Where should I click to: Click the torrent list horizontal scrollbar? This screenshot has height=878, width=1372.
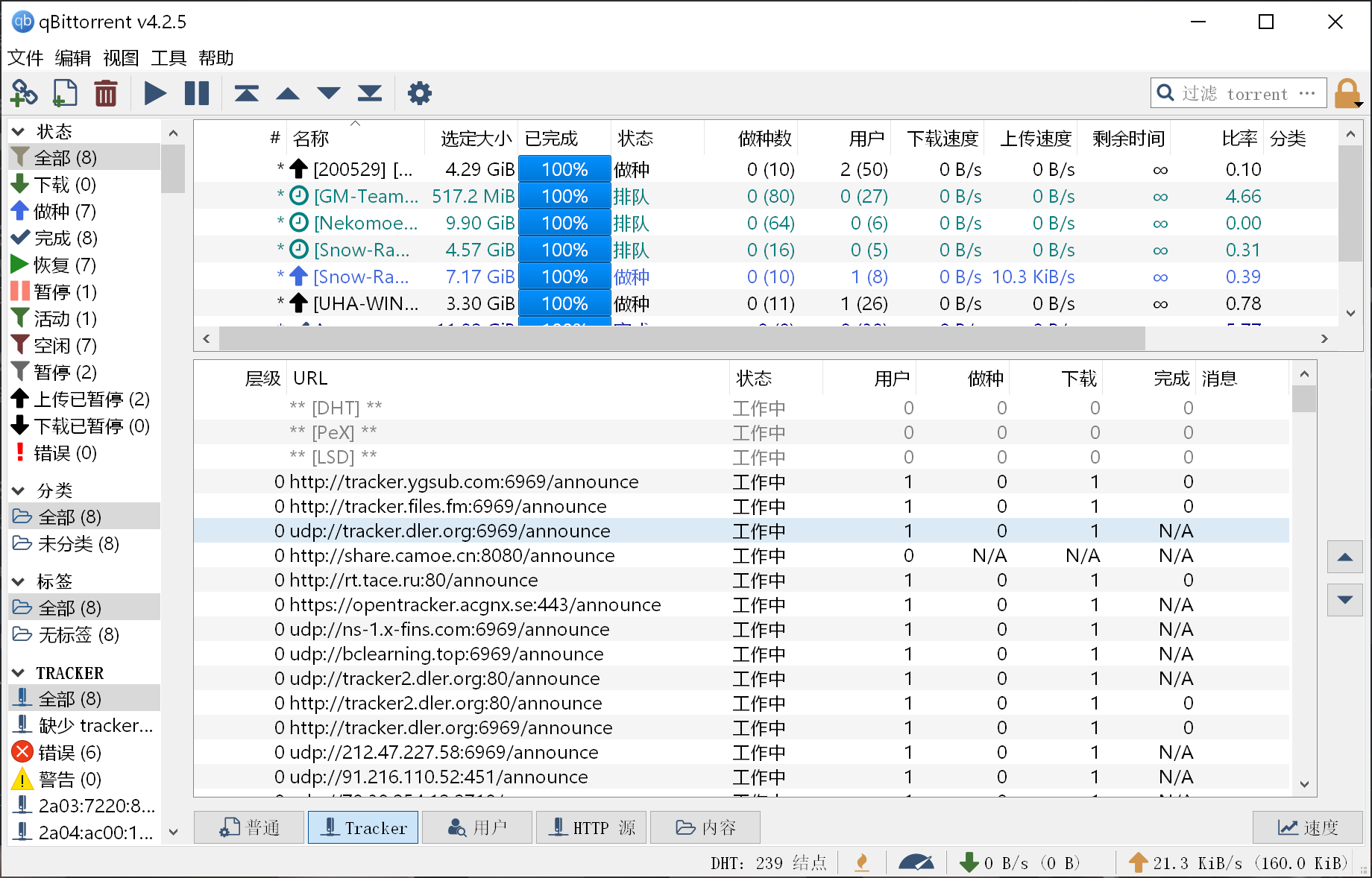[682, 338]
